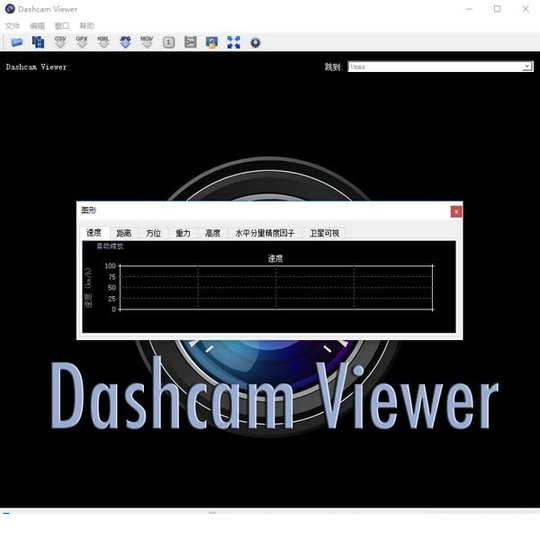Toggle the 自动缩放 option in graph
Viewport: 540px width, 534px height.
point(110,246)
